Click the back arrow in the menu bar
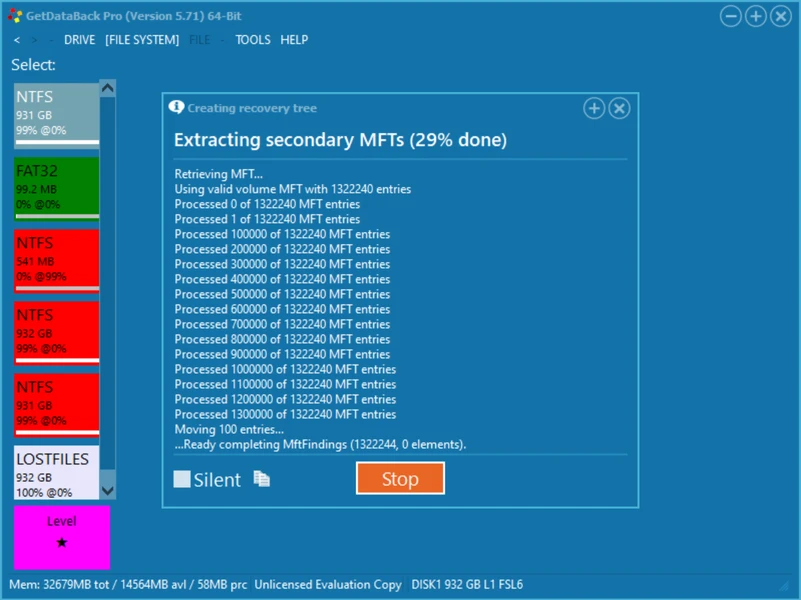 point(17,40)
